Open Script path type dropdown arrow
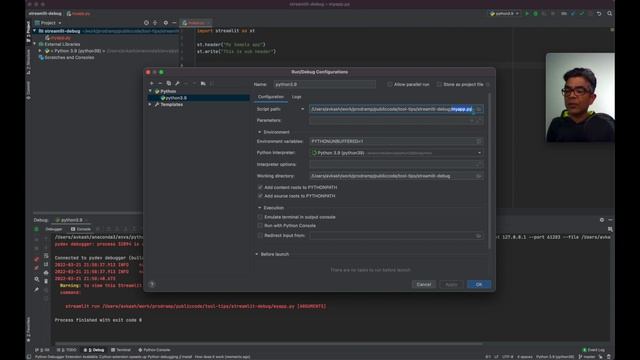The image size is (640, 360). (302, 109)
